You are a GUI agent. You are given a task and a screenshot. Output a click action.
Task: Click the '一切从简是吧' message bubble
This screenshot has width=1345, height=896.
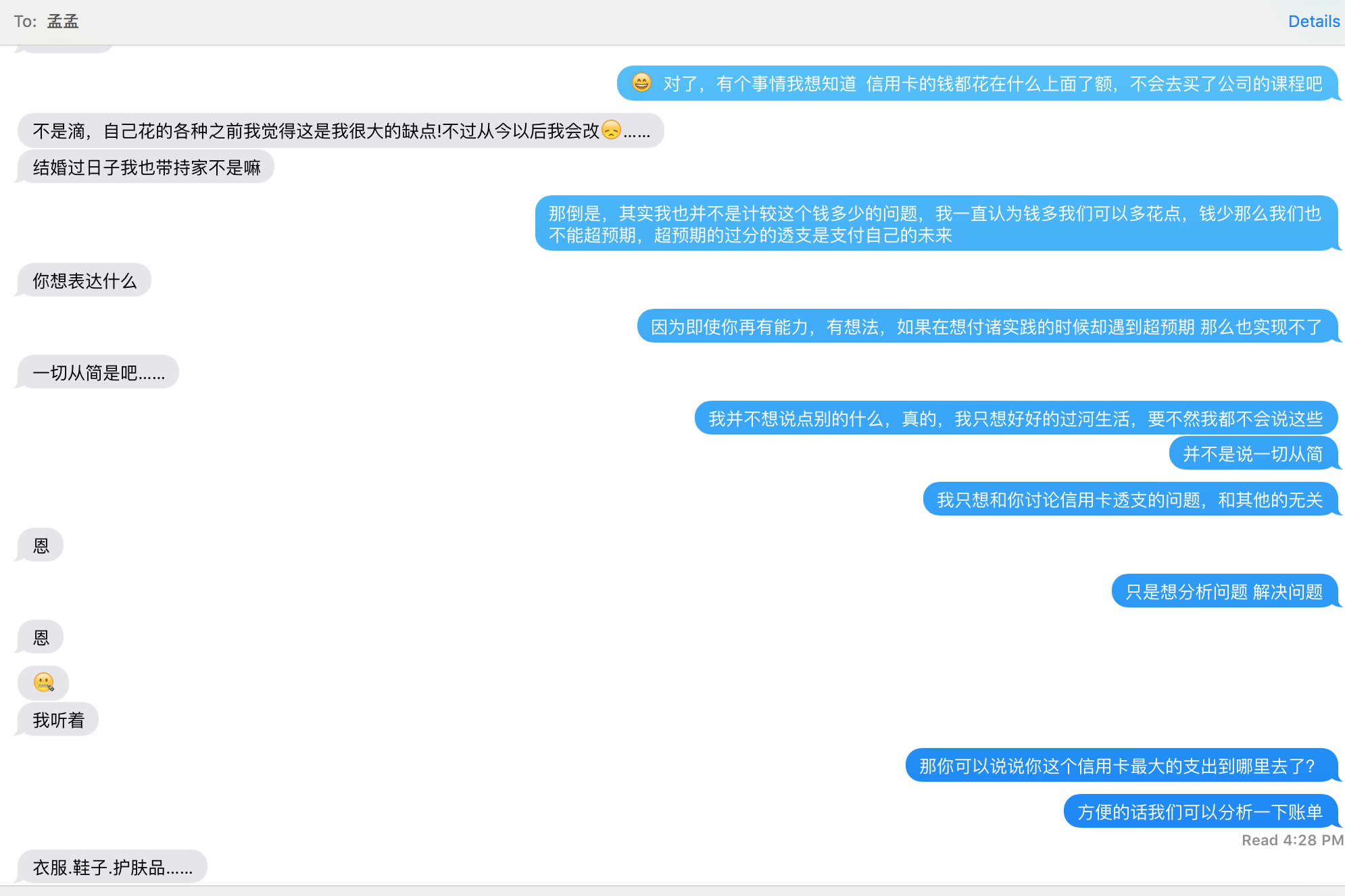tap(99, 372)
